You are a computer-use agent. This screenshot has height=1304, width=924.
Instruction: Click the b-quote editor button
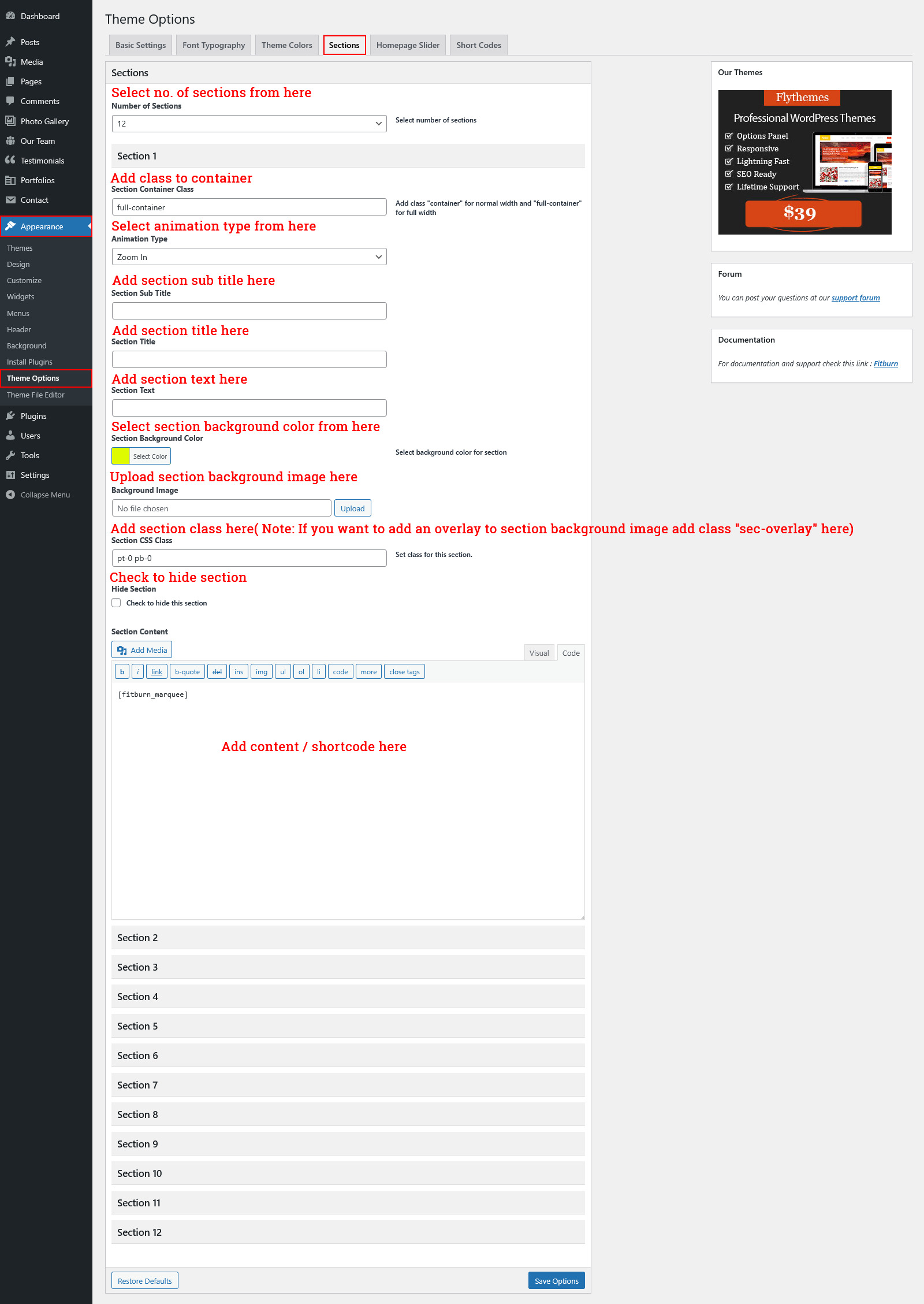click(x=187, y=672)
